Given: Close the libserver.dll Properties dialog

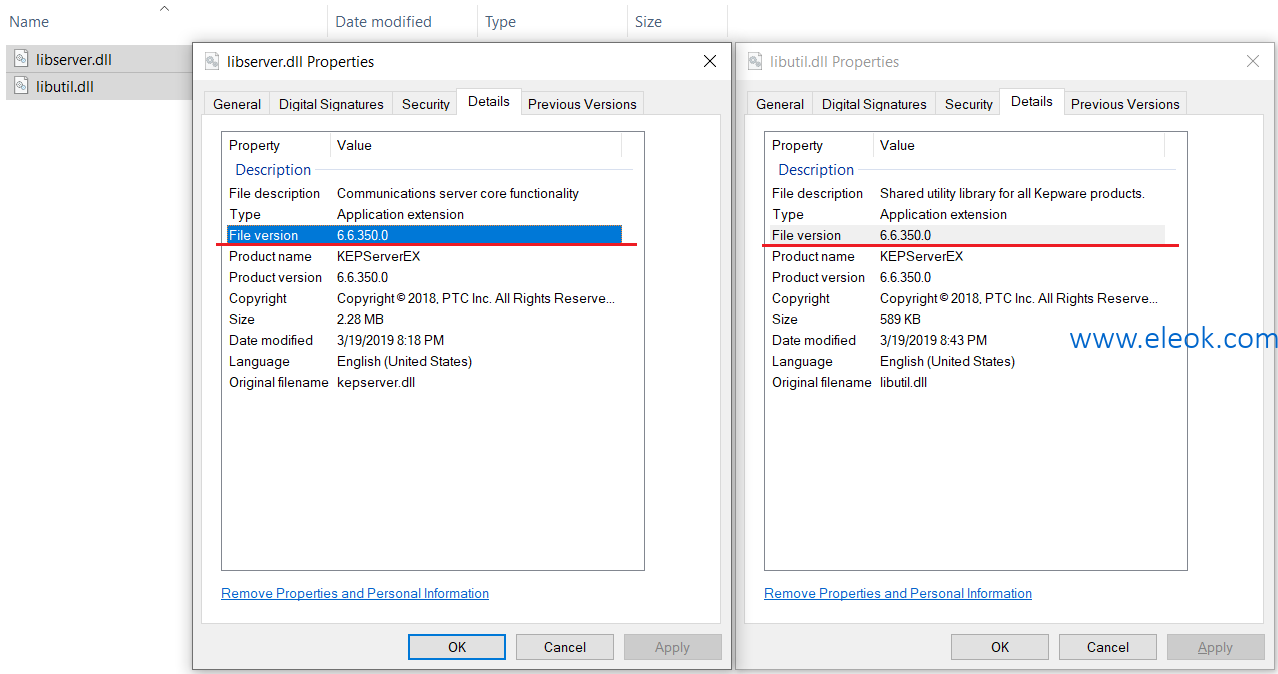Looking at the screenshot, I should coord(710,61).
